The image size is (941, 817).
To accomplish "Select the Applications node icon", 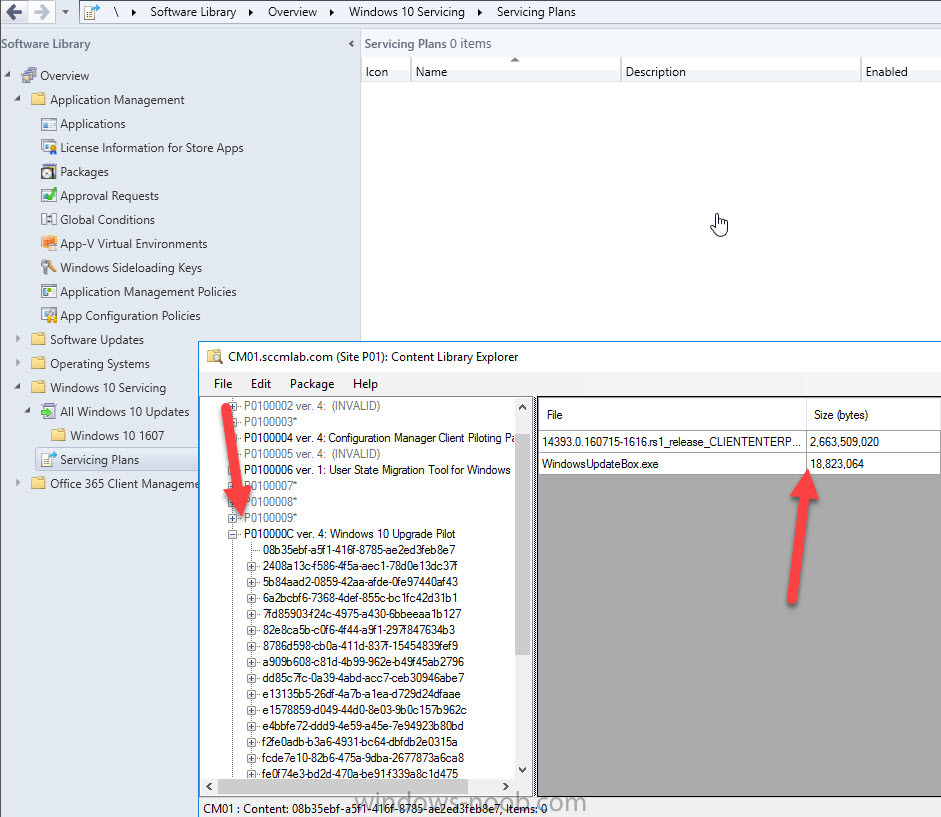I will (x=49, y=124).
